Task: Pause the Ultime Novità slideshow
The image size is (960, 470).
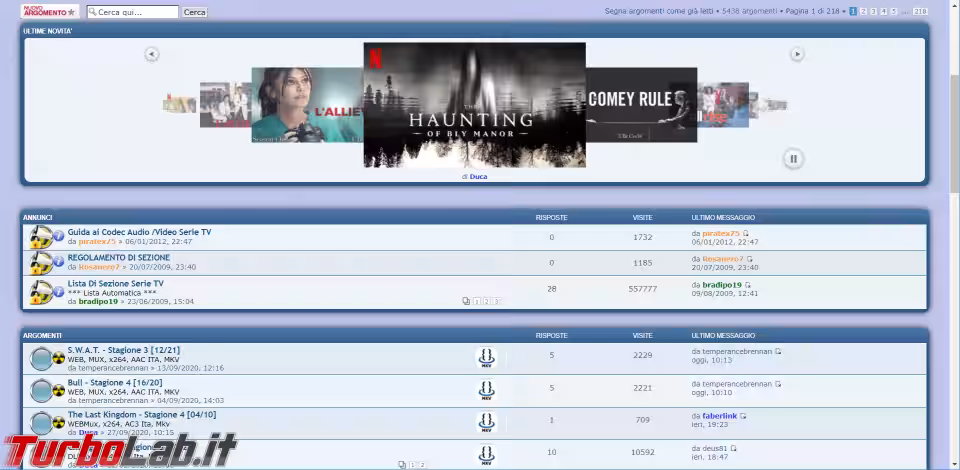Action: 793,159
